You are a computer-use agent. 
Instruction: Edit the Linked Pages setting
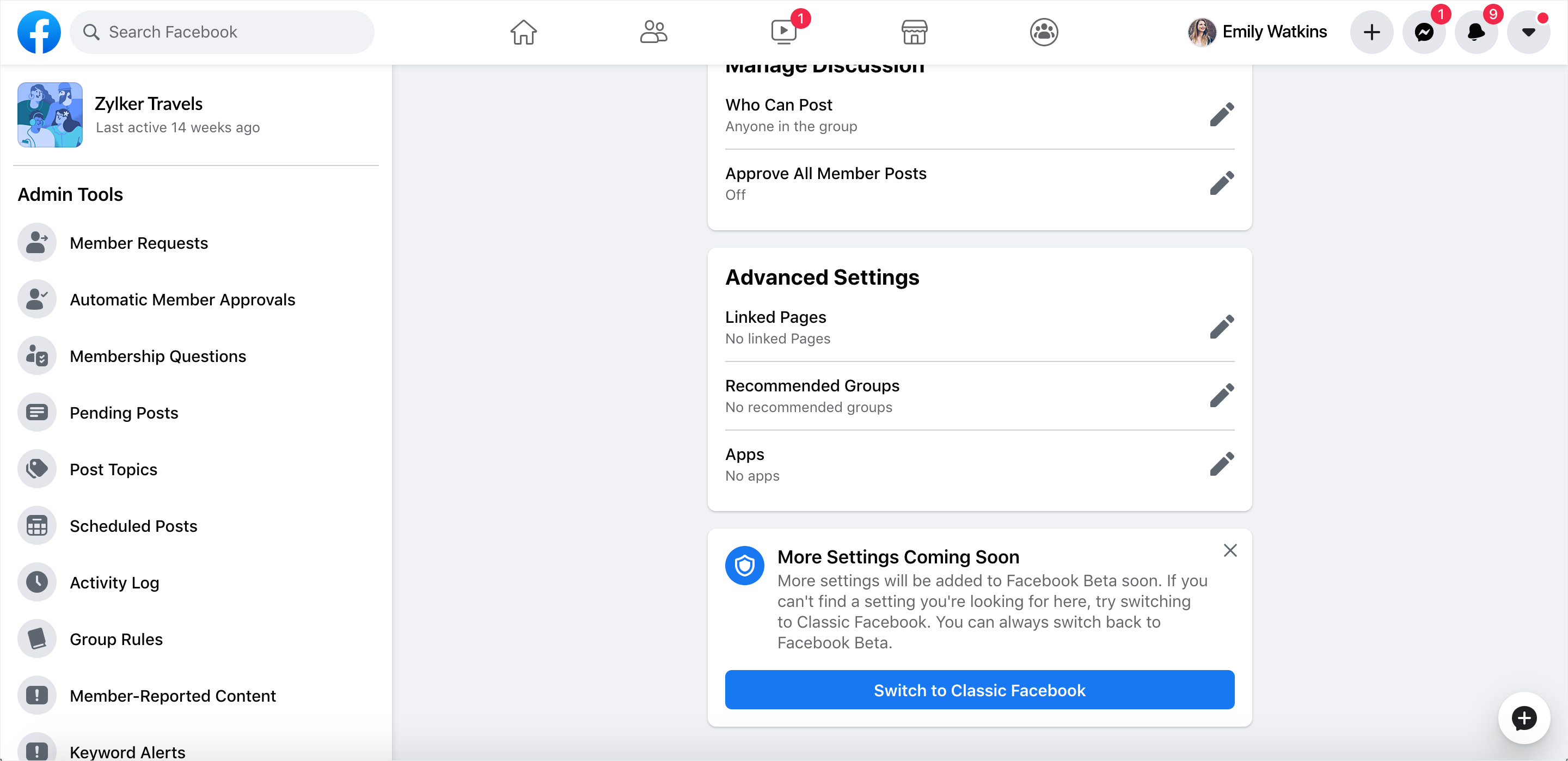(x=1221, y=327)
